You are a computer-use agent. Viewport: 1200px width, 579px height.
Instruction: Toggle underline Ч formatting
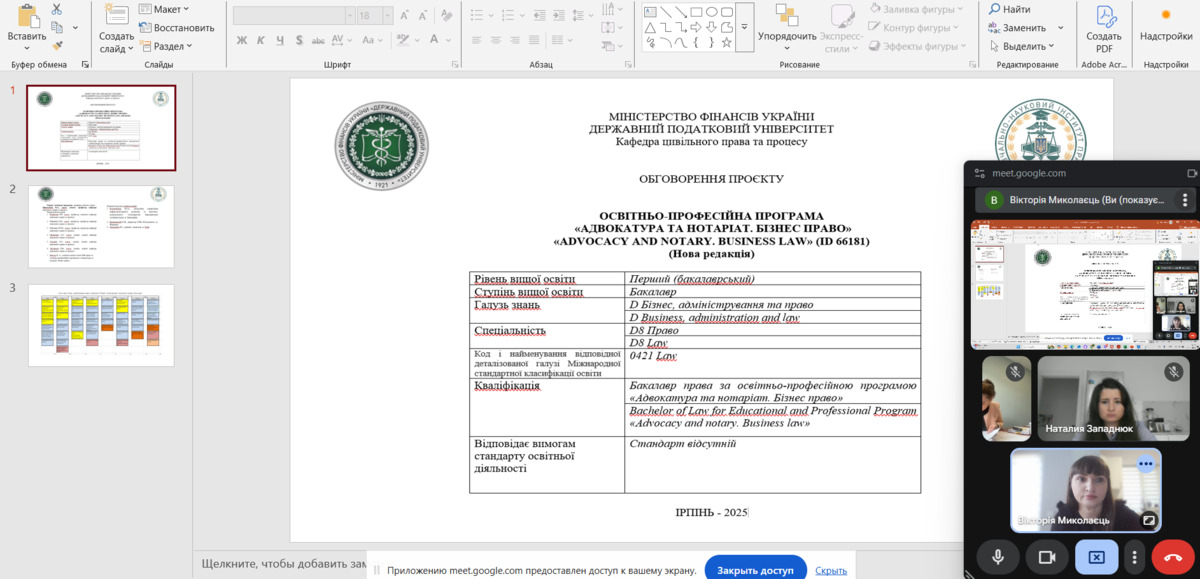pos(281,40)
